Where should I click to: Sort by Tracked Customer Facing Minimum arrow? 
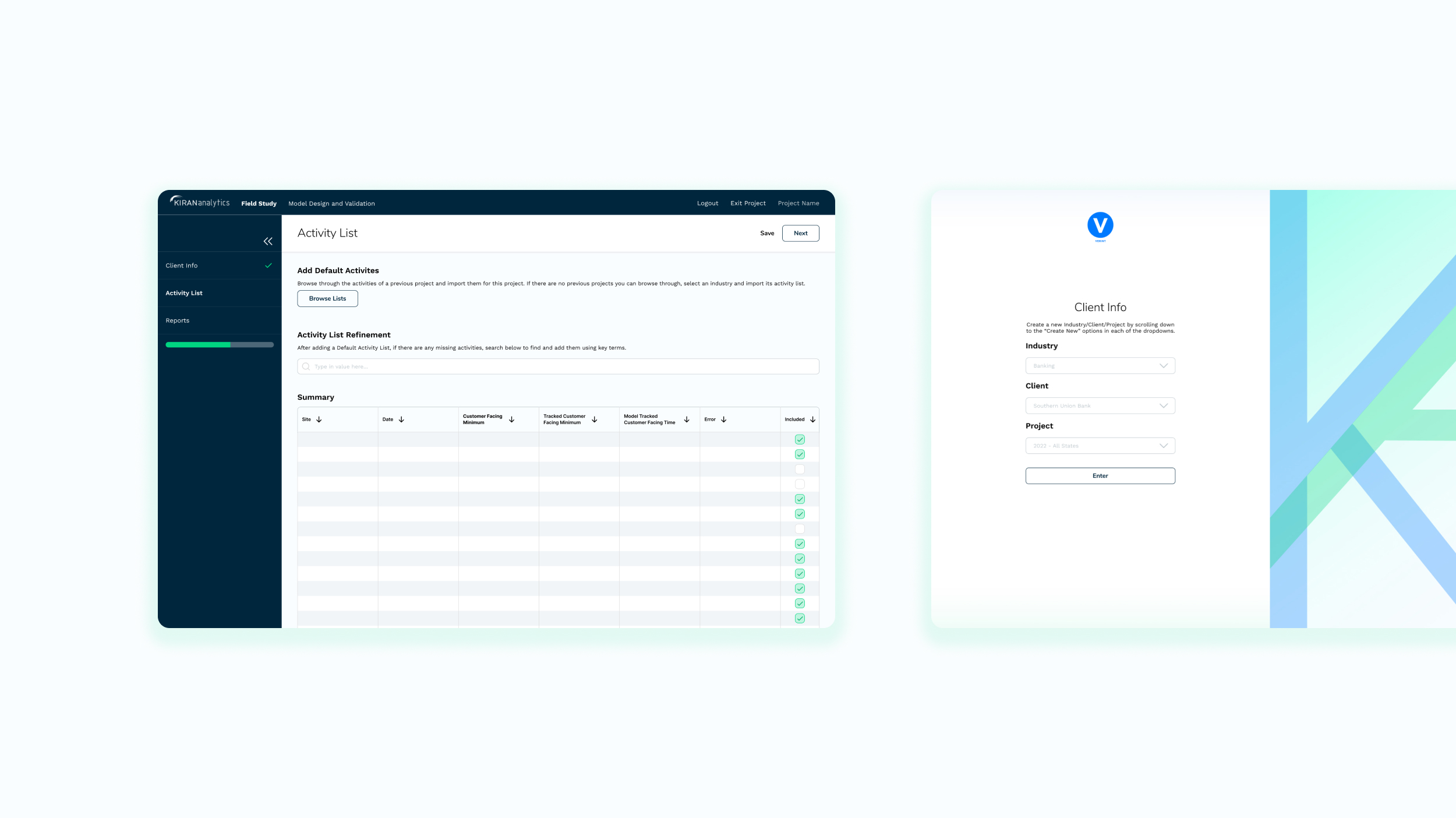click(594, 419)
